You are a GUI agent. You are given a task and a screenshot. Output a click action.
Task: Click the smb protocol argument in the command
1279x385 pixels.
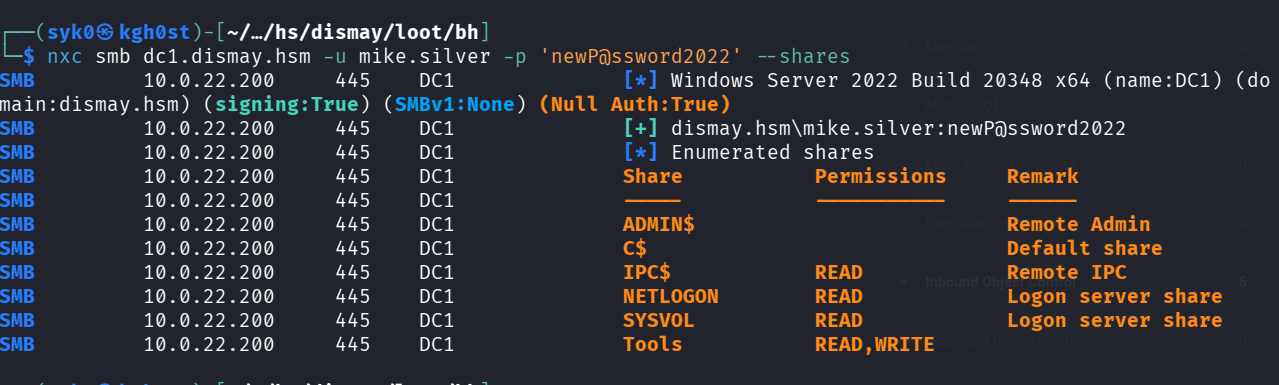(113, 57)
